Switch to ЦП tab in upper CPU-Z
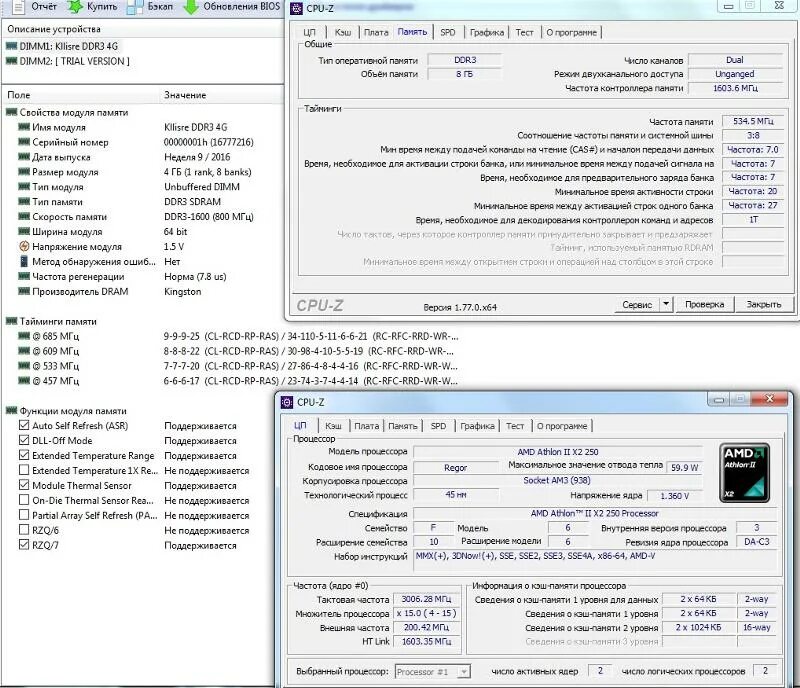Viewport: 800px width, 688px height. point(310,32)
